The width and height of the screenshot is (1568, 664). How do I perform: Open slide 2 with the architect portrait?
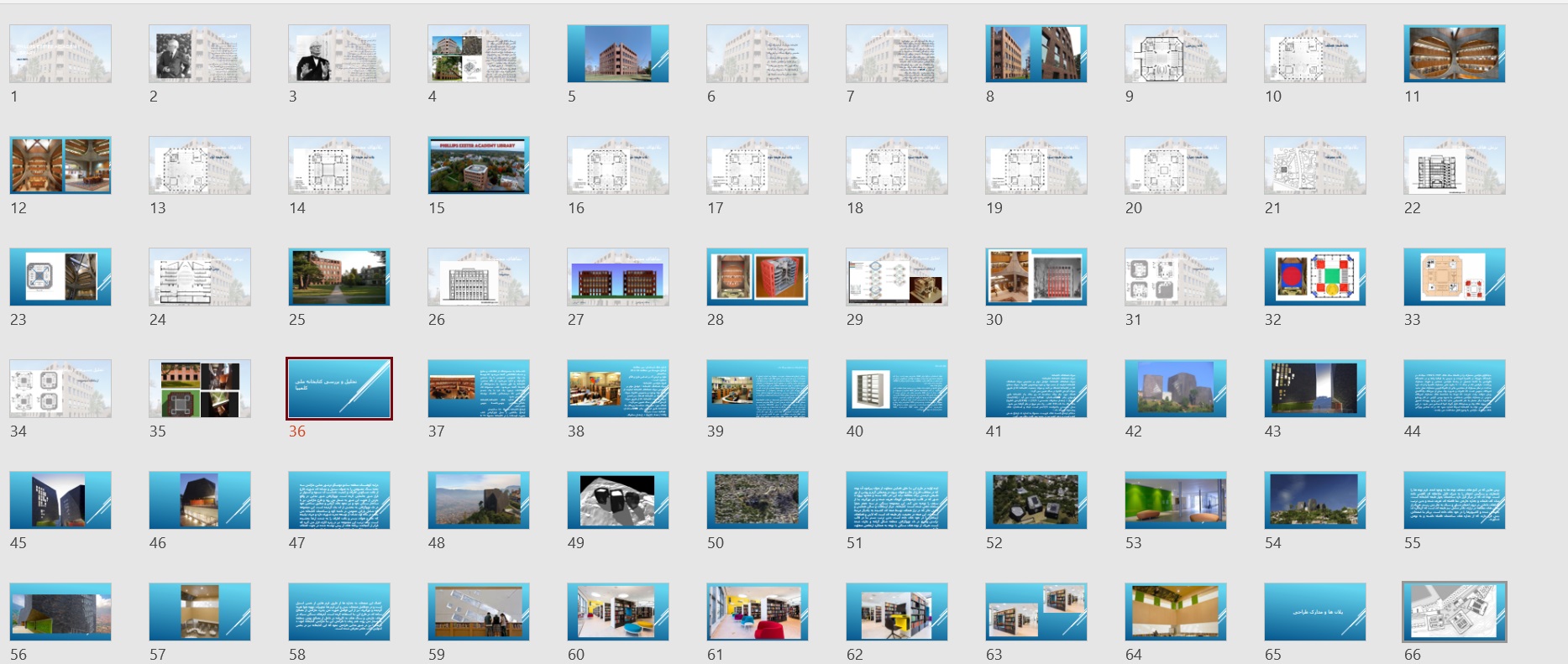200,54
